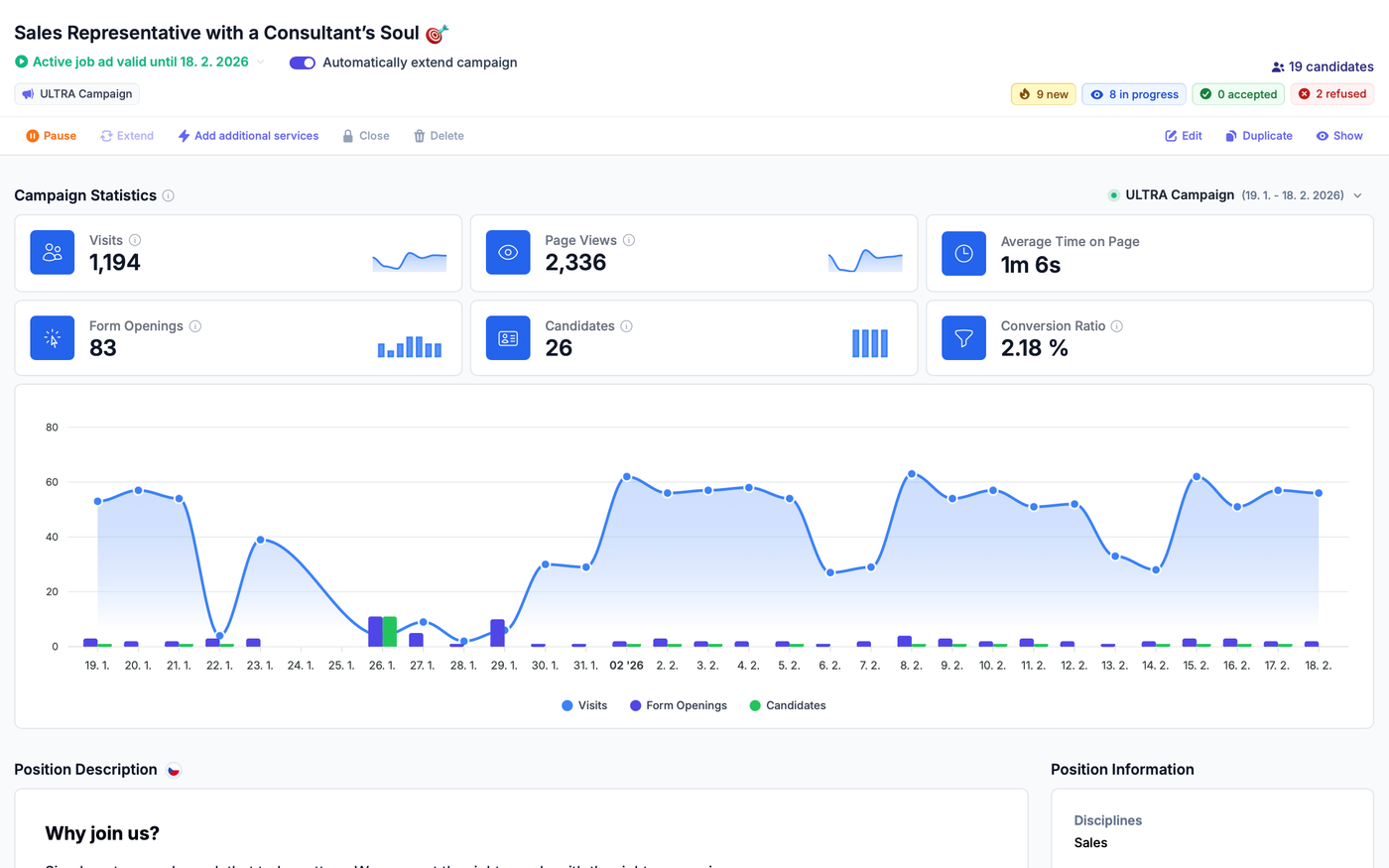This screenshot has width=1389, height=868.
Task: Duplicate this job posting
Action: [1258, 136]
